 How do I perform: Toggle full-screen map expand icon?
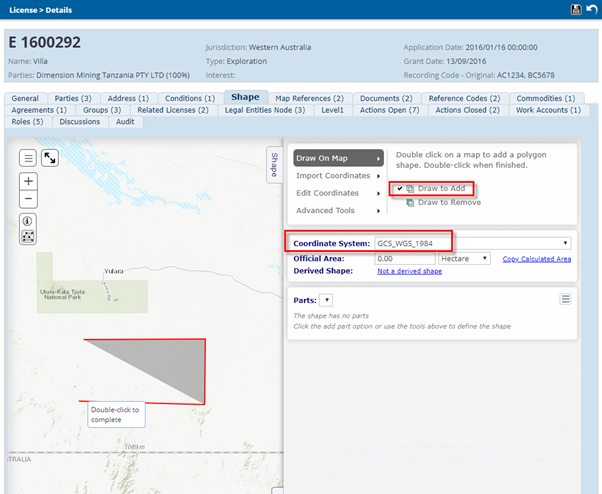[x=50, y=158]
